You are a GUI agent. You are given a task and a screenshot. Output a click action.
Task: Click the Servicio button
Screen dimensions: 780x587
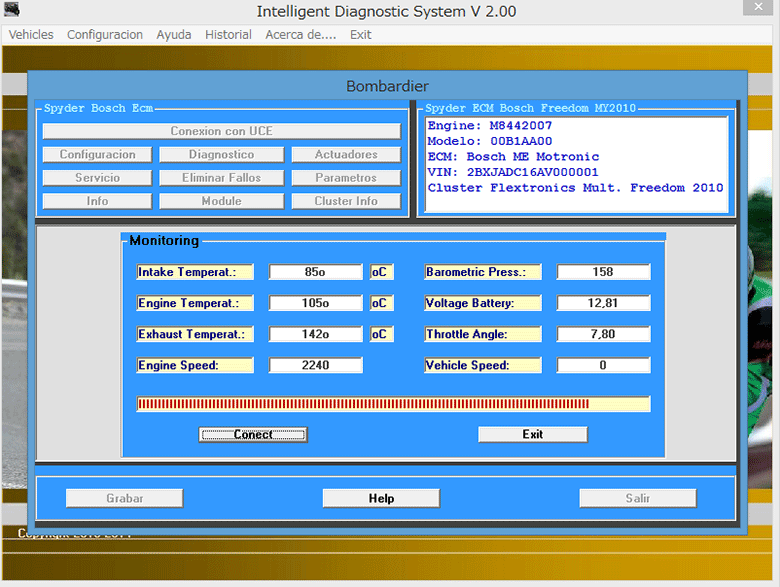click(98, 178)
